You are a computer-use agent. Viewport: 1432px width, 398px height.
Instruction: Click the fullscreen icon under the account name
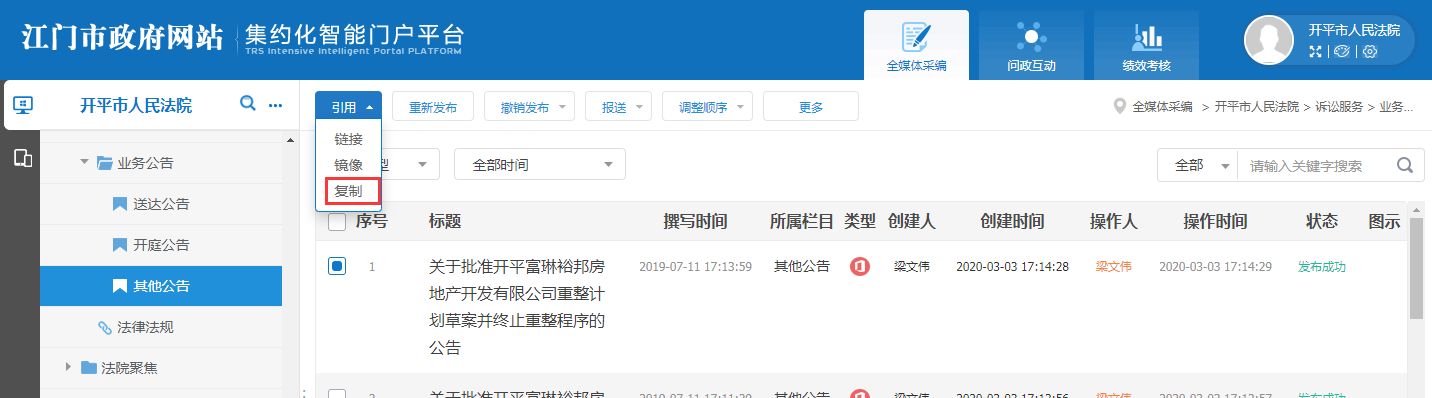click(1316, 51)
